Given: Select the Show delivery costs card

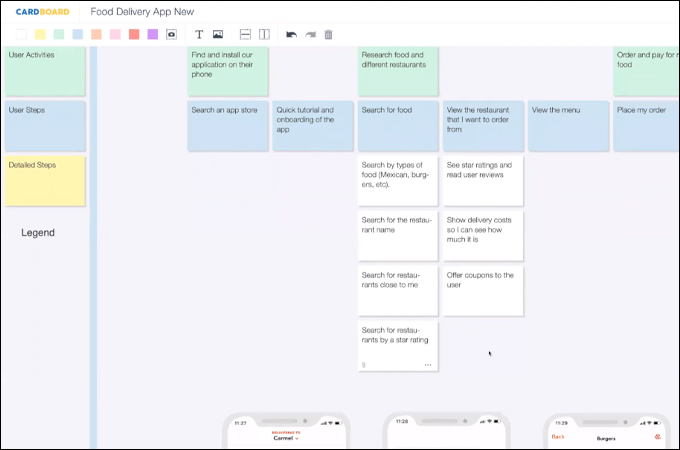Looking at the screenshot, I should [483, 236].
